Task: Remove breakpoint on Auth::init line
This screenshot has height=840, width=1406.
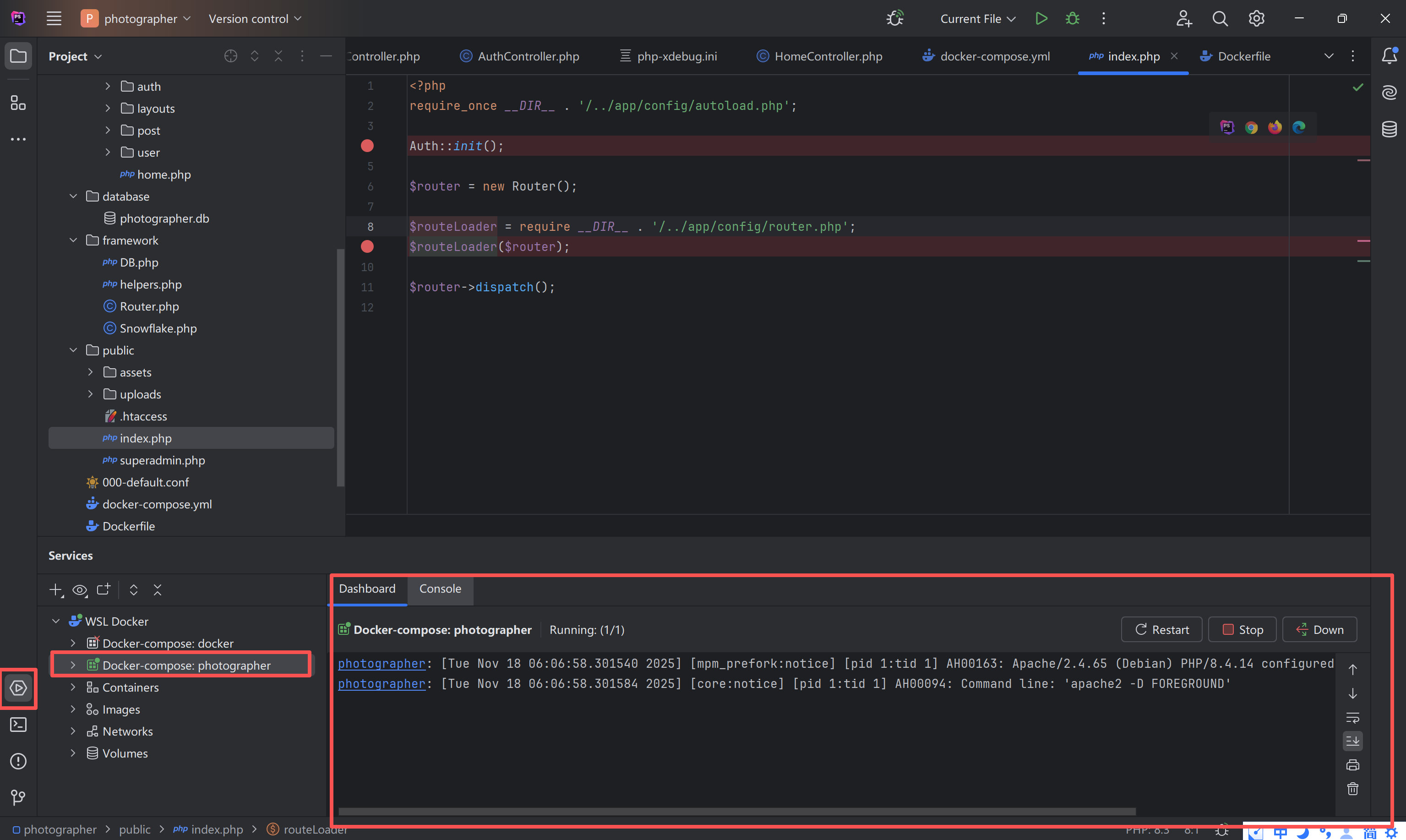Action: click(367, 146)
